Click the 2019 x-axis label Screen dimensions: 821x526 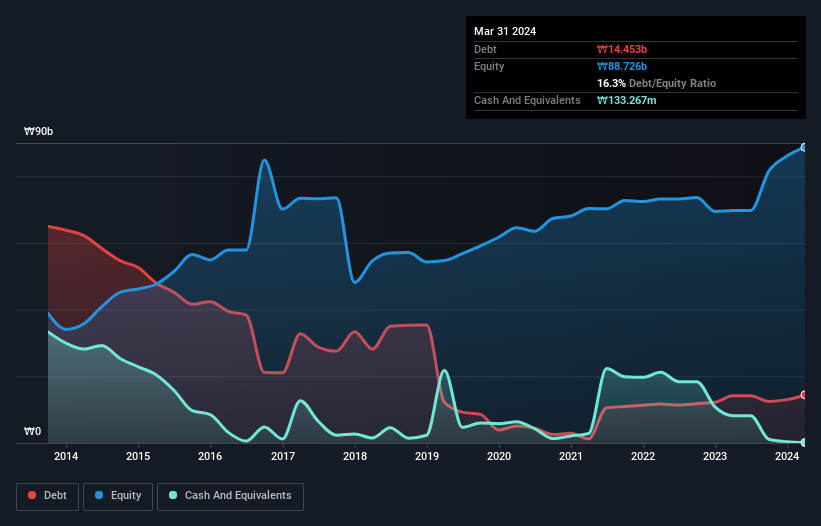tap(427, 456)
